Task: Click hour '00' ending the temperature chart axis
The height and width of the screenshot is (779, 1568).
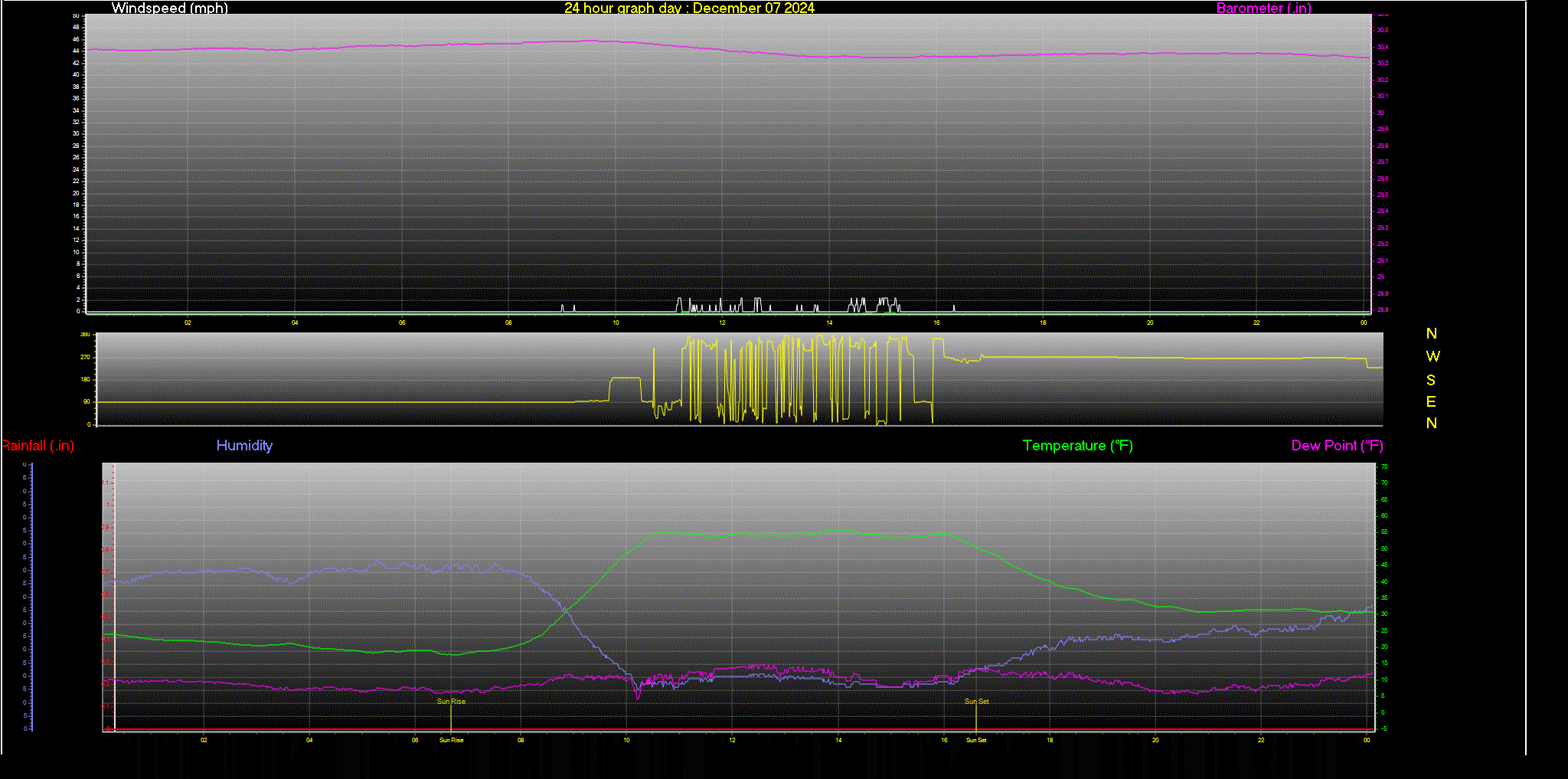Action: tap(1367, 740)
